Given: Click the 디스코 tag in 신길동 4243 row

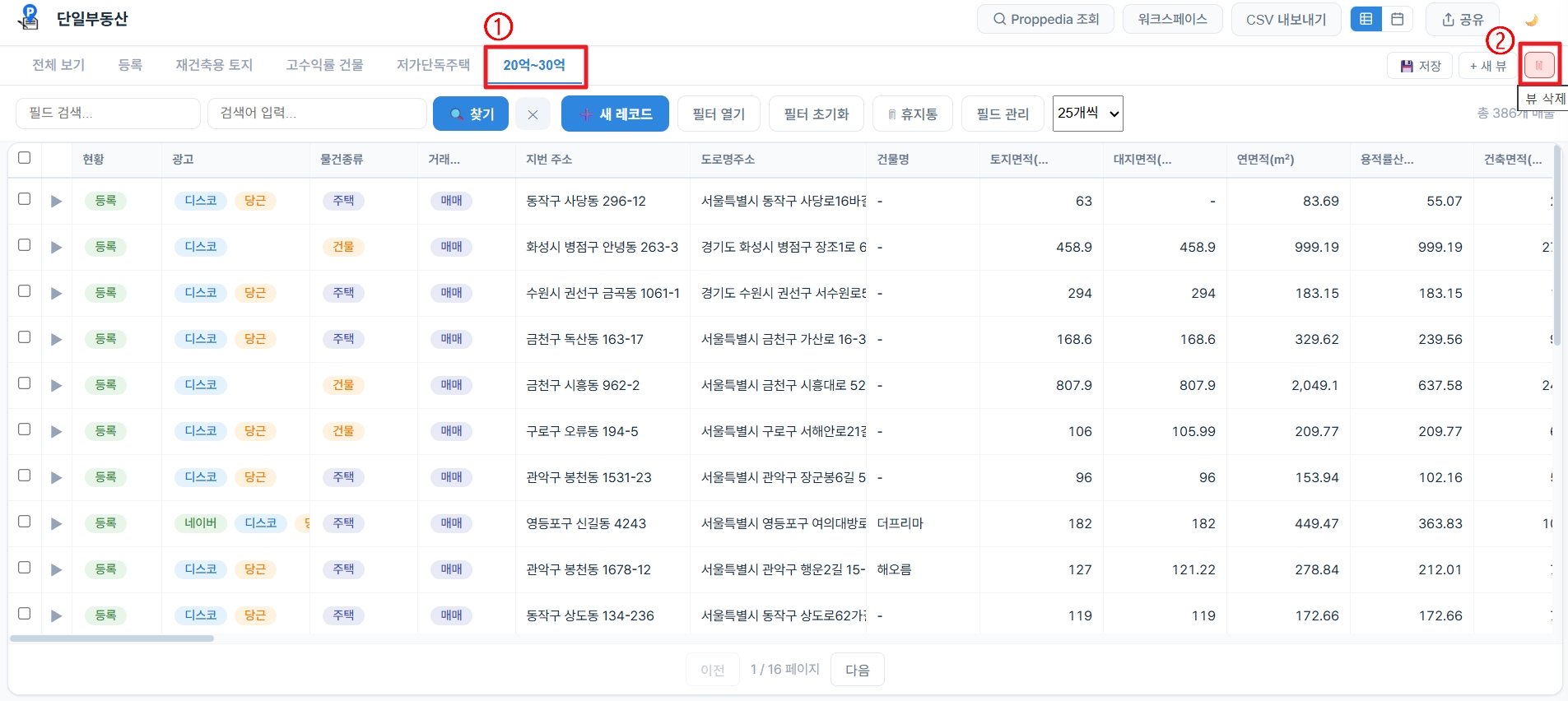Looking at the screenshot, I should [x=261, y=523].
